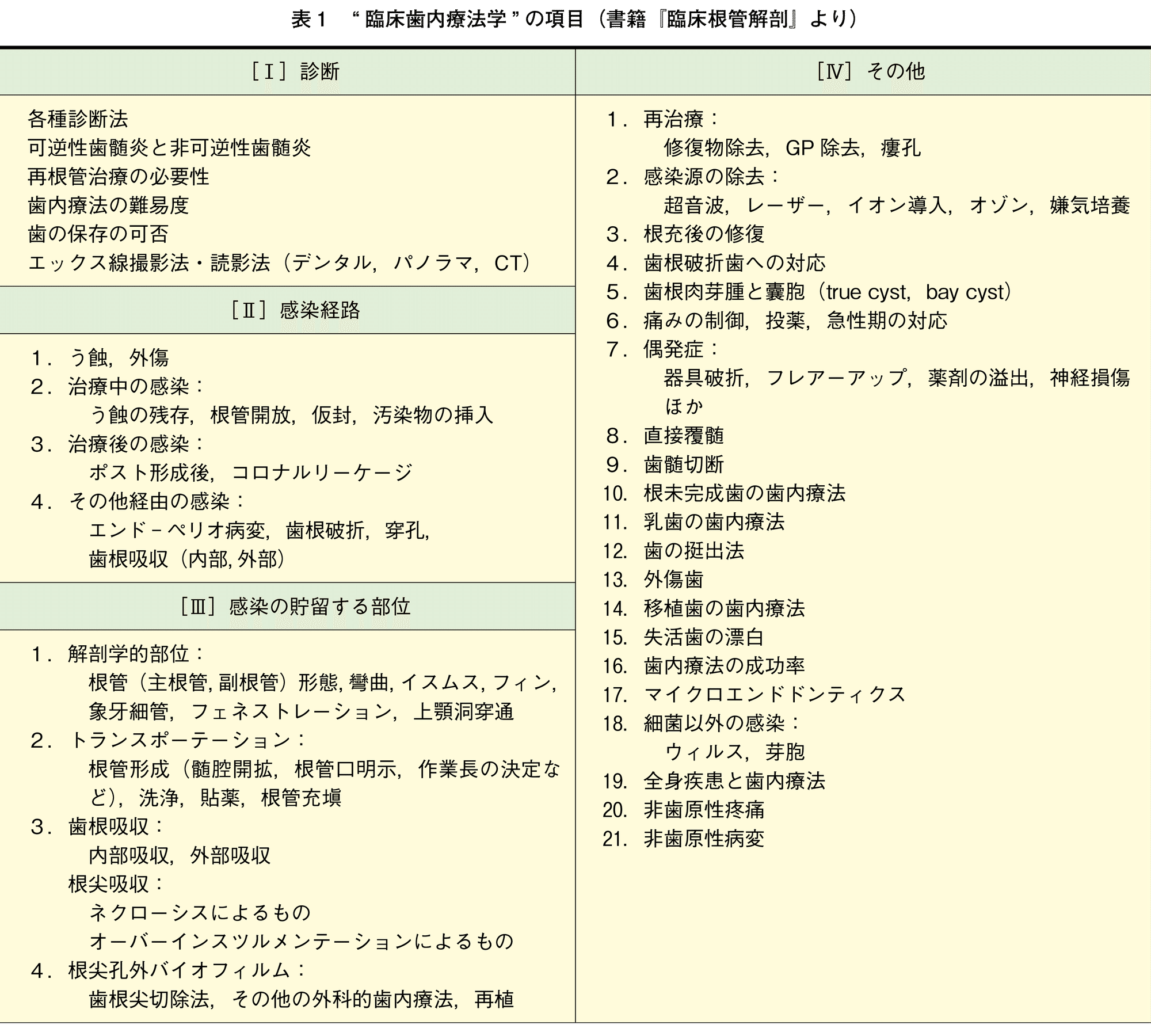This screenshot has height=1036, width=1151.
Task: Click the line 歯の保存の可否
Action: (98, 234)
